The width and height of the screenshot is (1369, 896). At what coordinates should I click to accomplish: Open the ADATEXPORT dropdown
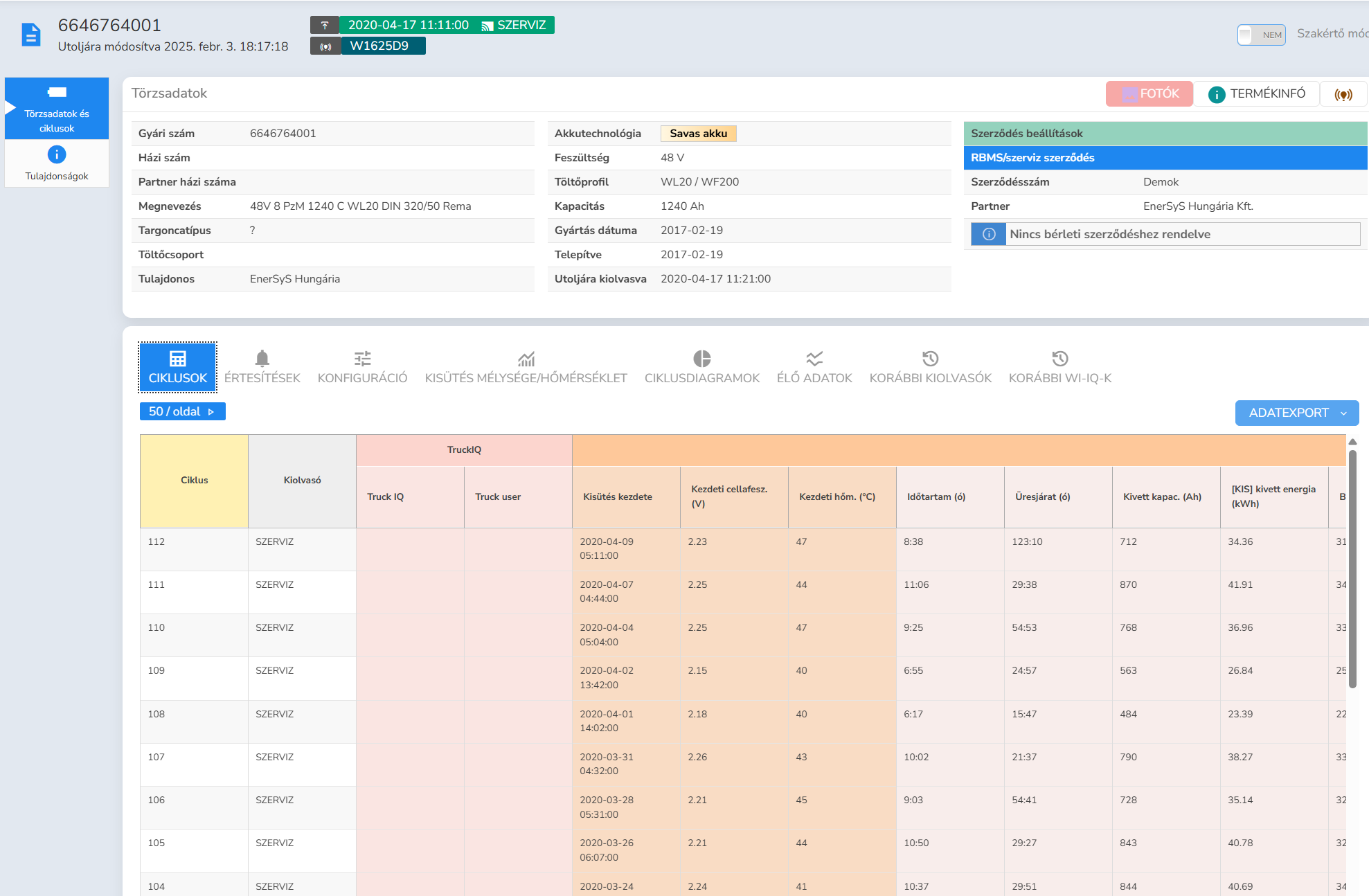(x=1296, y=413)
